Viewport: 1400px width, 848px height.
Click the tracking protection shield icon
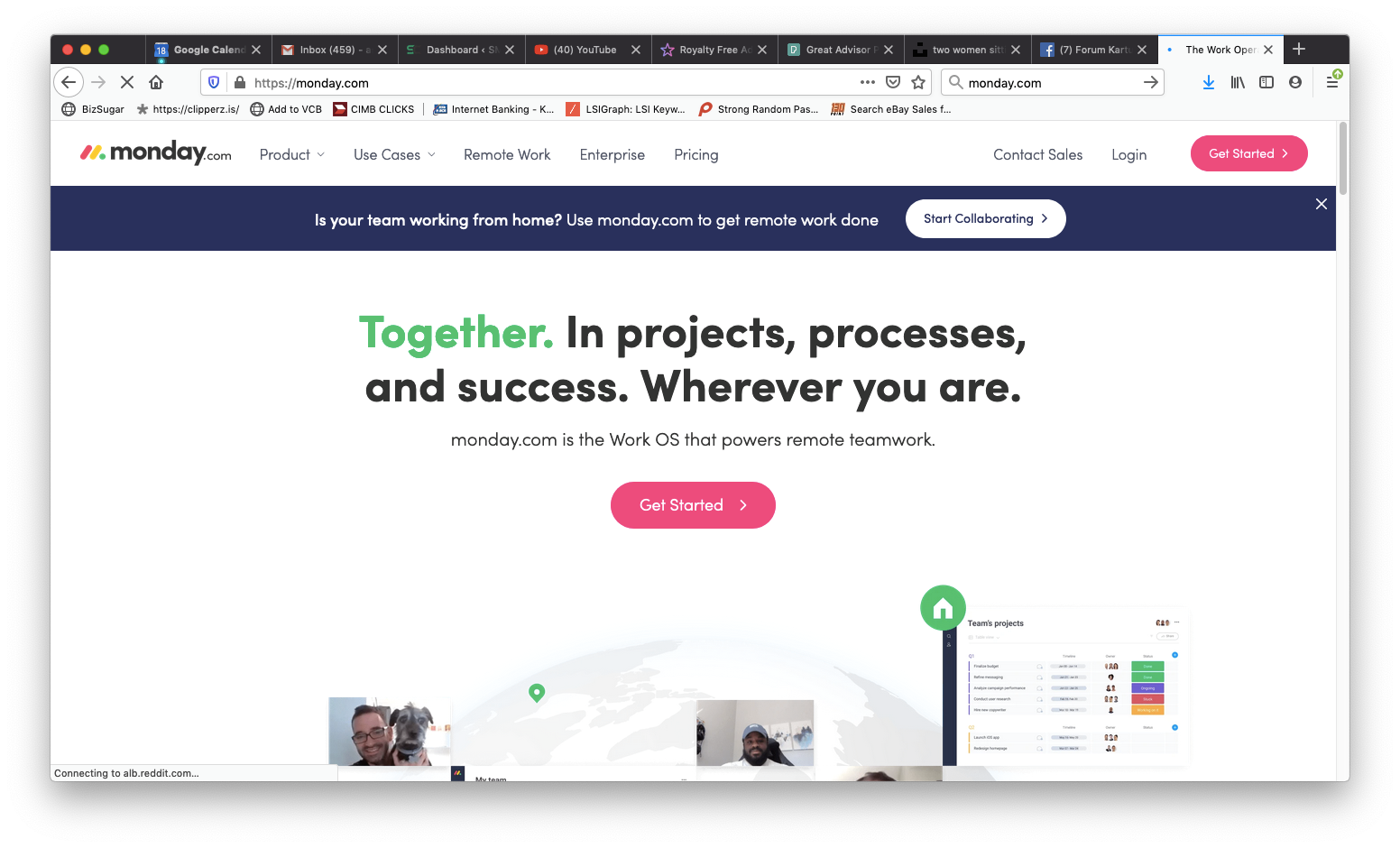pyautogui.click(x=214, y=82)
